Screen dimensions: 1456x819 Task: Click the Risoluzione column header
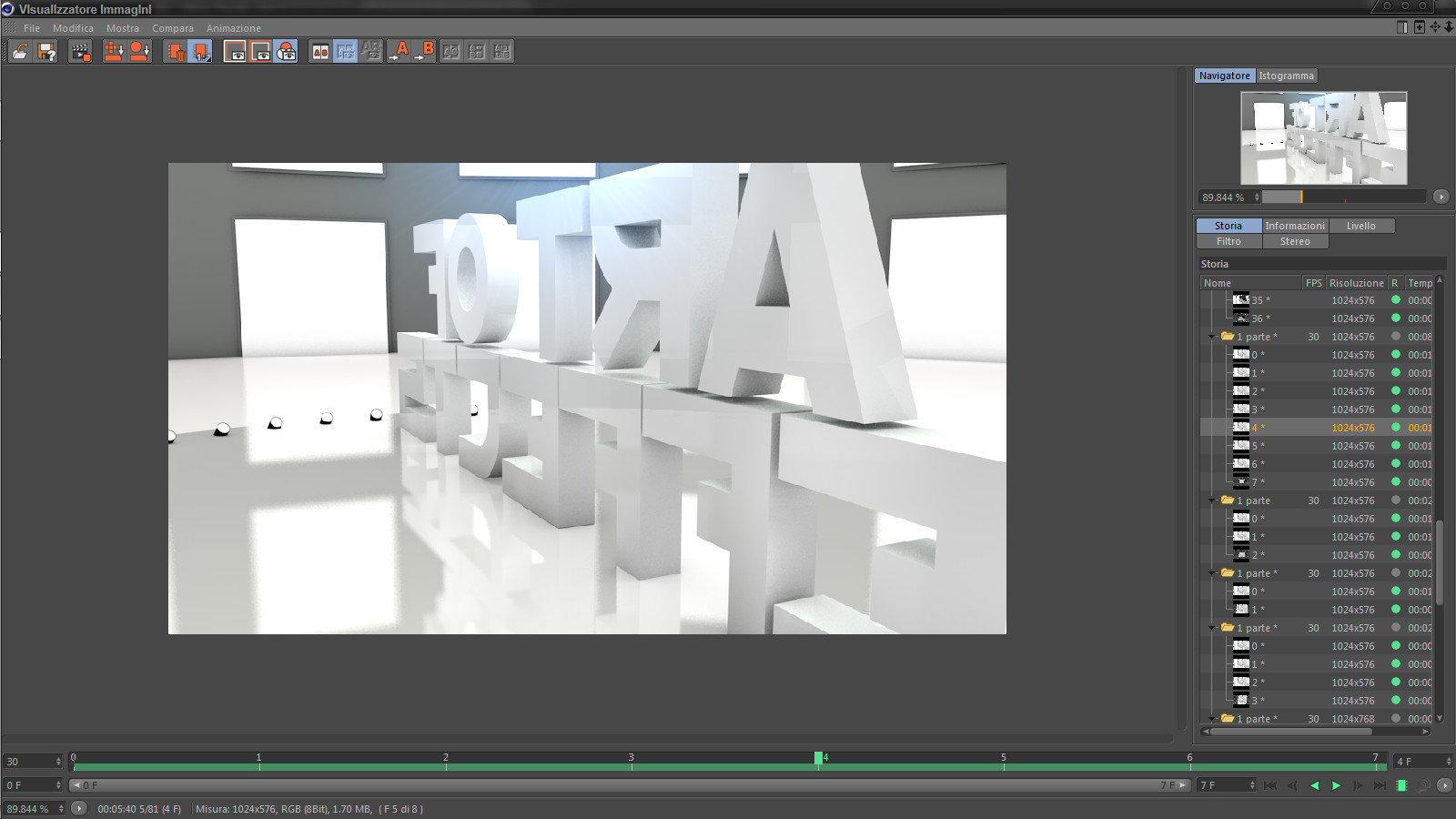(x=1356, y=283)
